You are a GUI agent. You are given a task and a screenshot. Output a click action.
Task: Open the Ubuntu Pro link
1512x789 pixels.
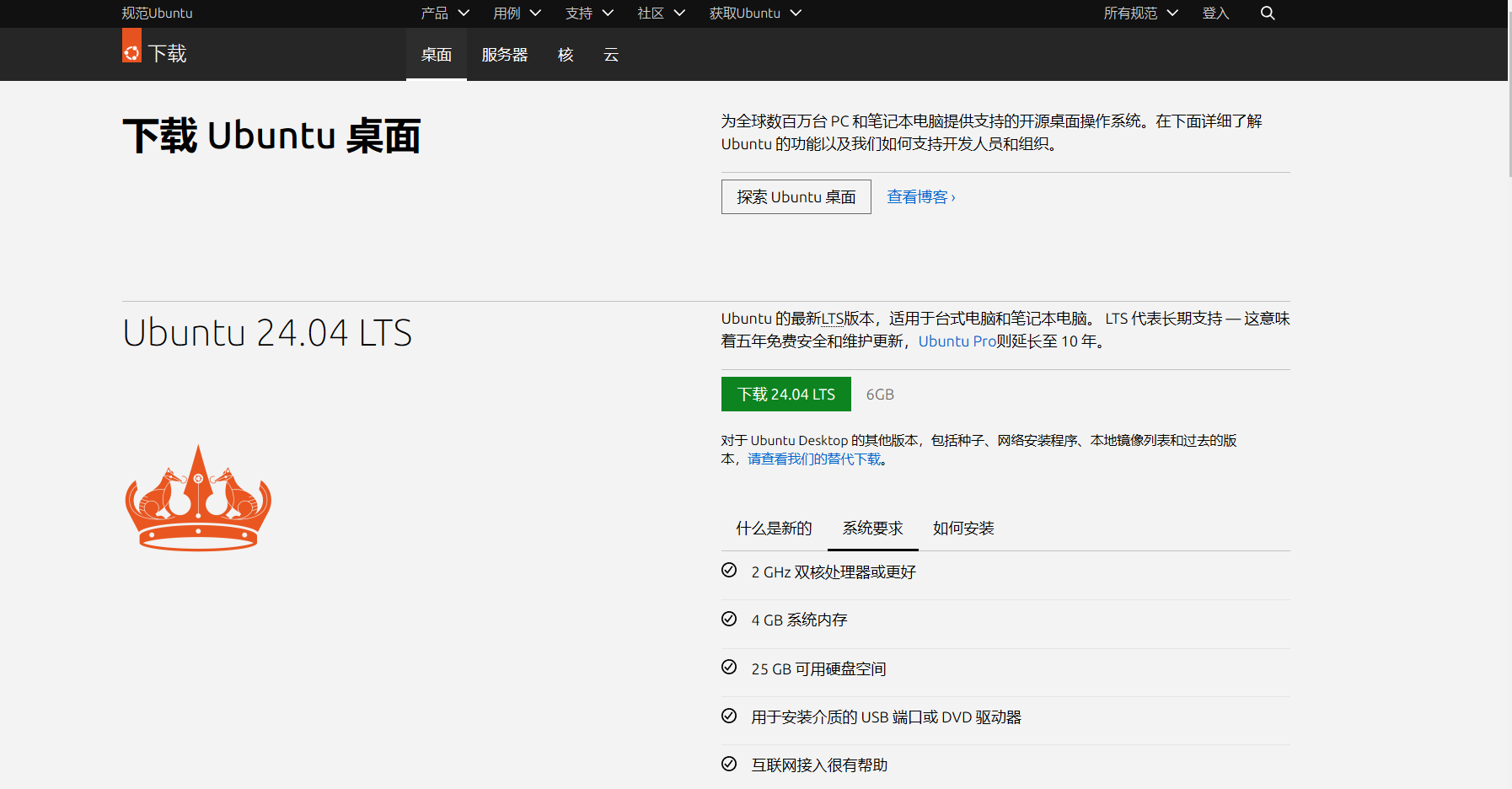(957, 341)
